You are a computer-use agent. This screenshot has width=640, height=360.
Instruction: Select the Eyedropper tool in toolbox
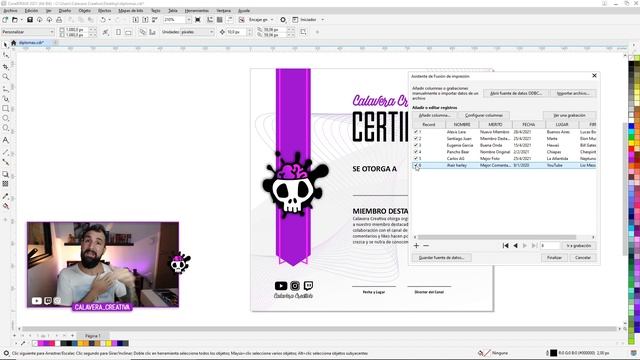coord(5,196)
